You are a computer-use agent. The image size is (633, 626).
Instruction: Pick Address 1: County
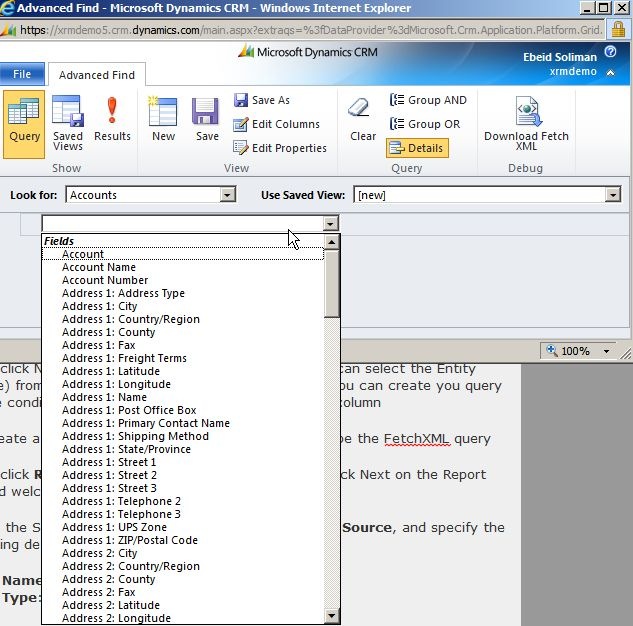(183, 332)
